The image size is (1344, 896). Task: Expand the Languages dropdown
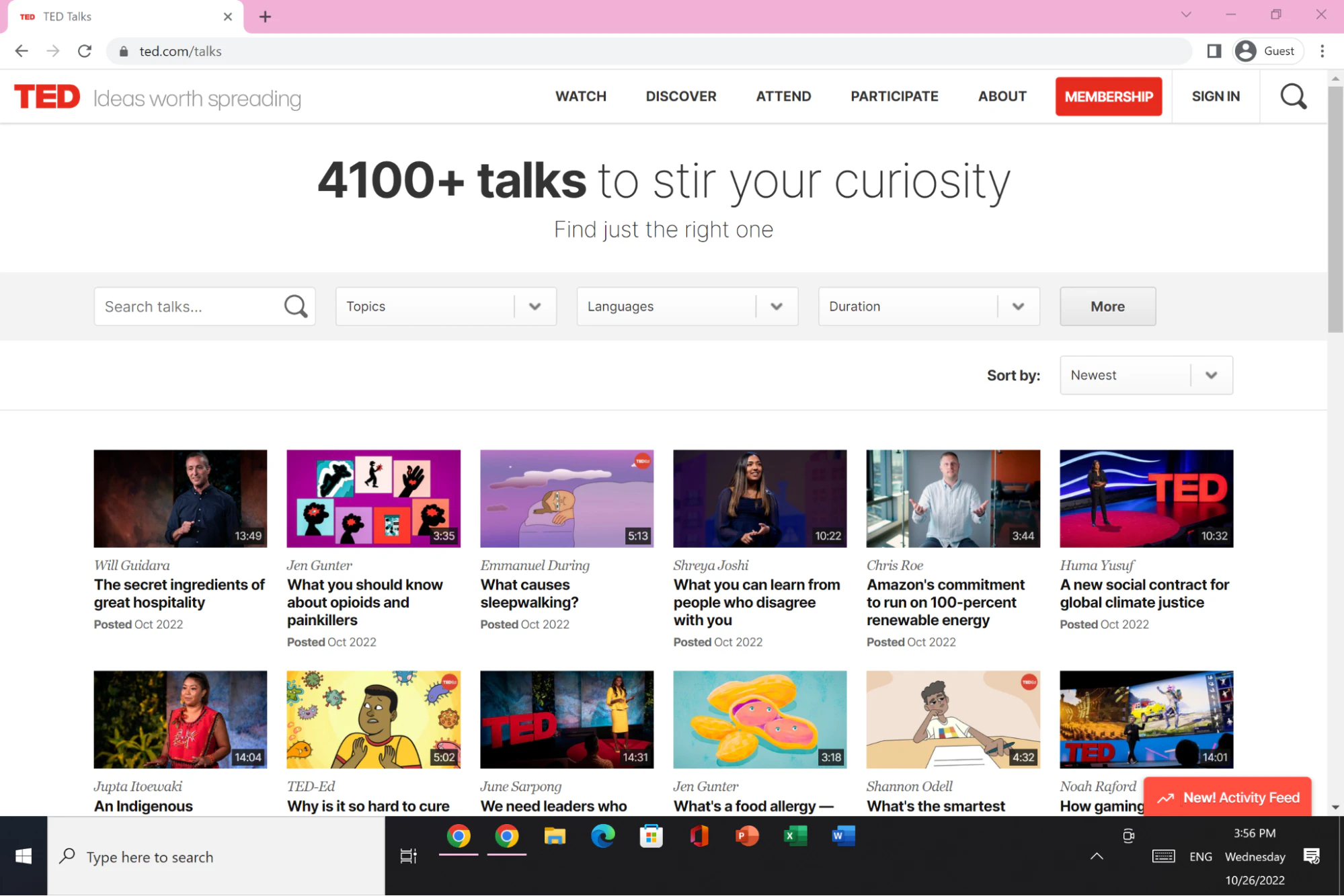coord(687,307)
